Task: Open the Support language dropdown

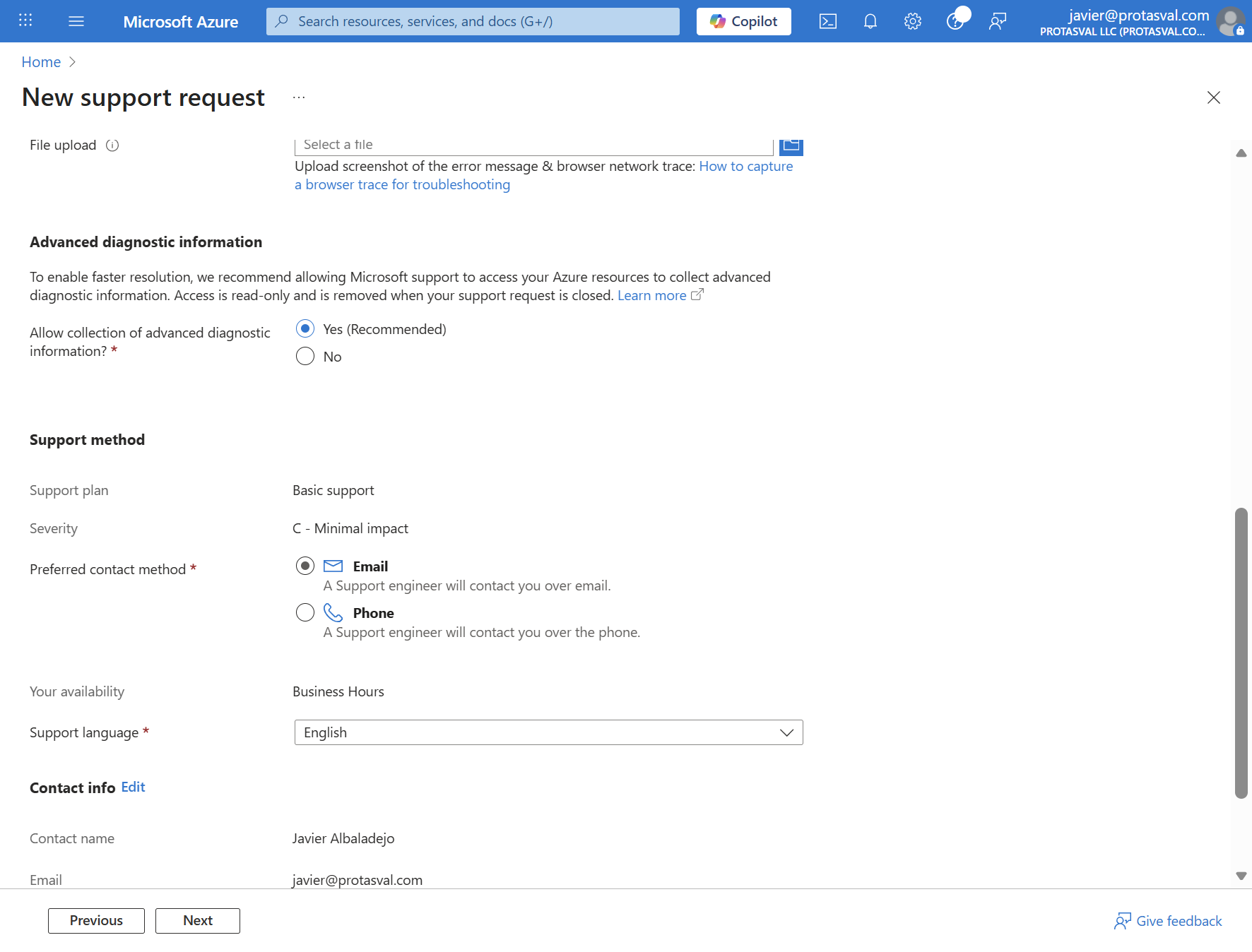Action: (x=549, y=732)
